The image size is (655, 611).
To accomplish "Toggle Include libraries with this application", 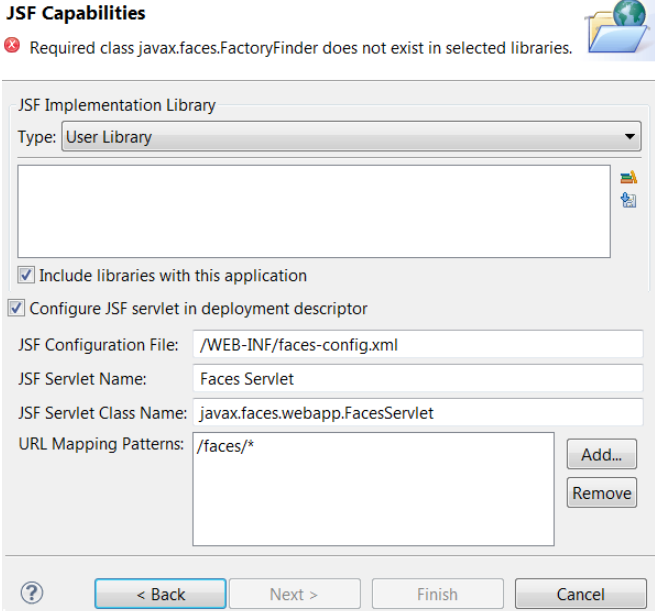I will [26, 275].
